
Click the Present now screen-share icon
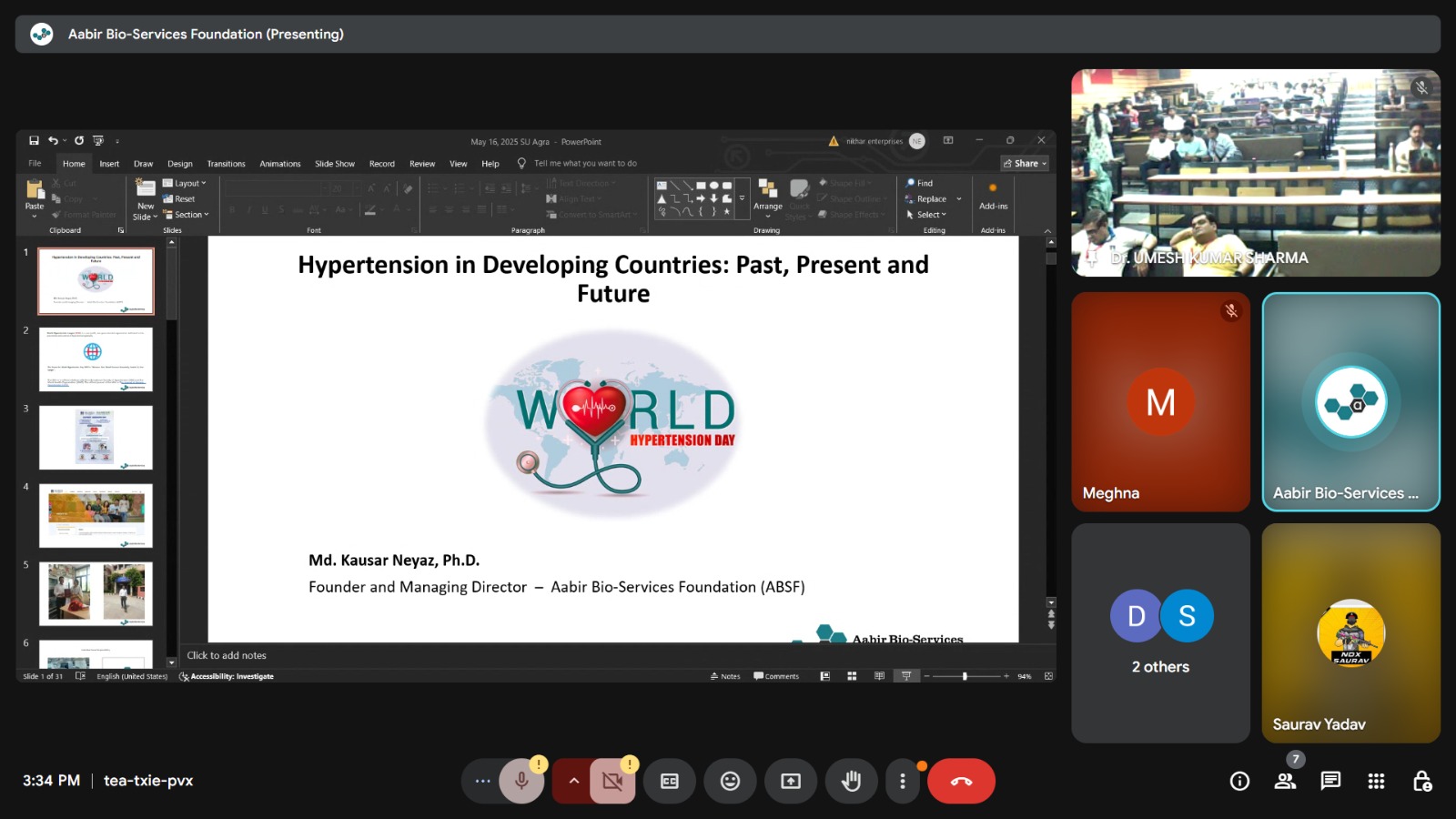pos(791,781)
